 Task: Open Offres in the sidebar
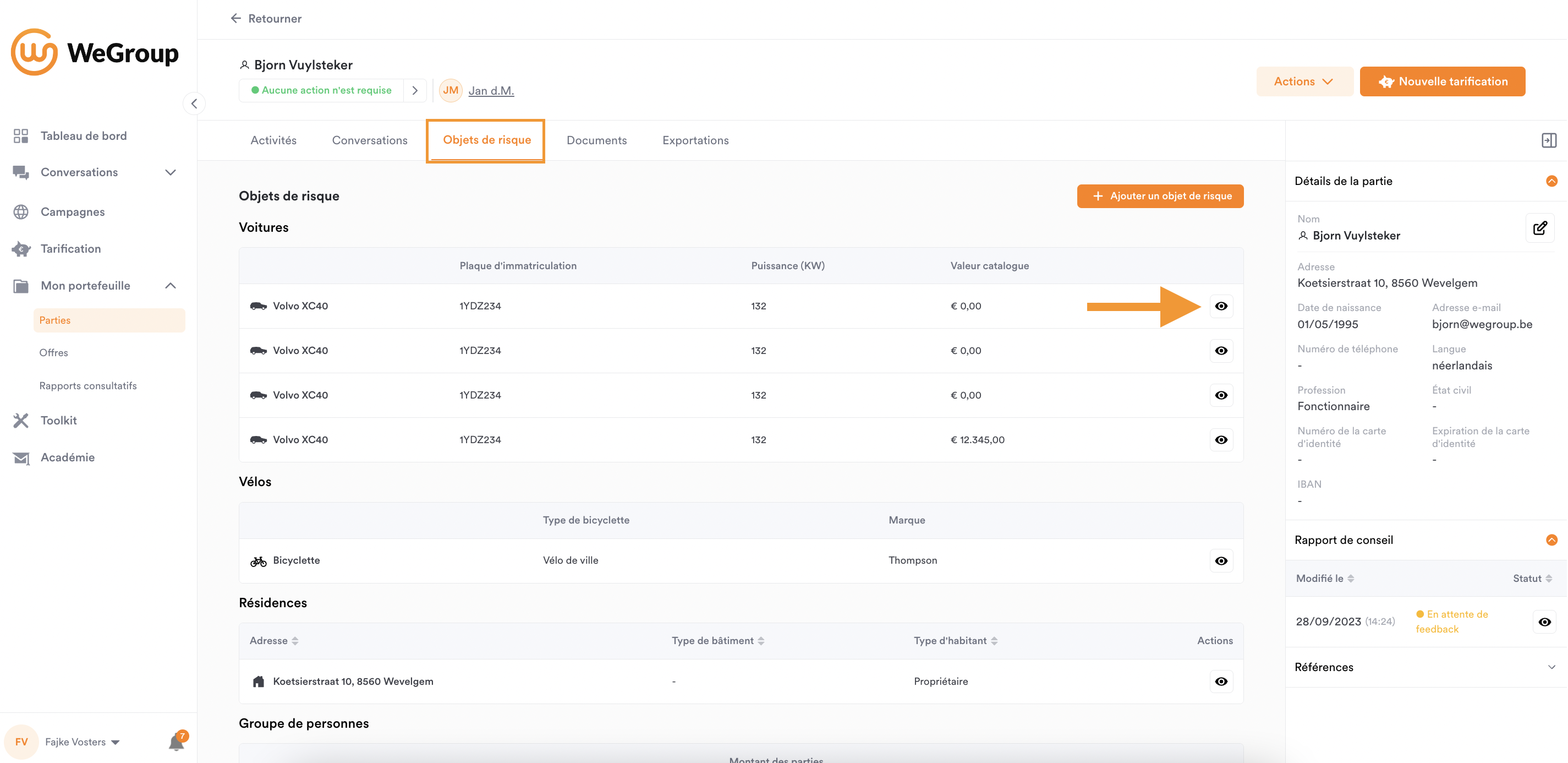(x=53, y=353)
